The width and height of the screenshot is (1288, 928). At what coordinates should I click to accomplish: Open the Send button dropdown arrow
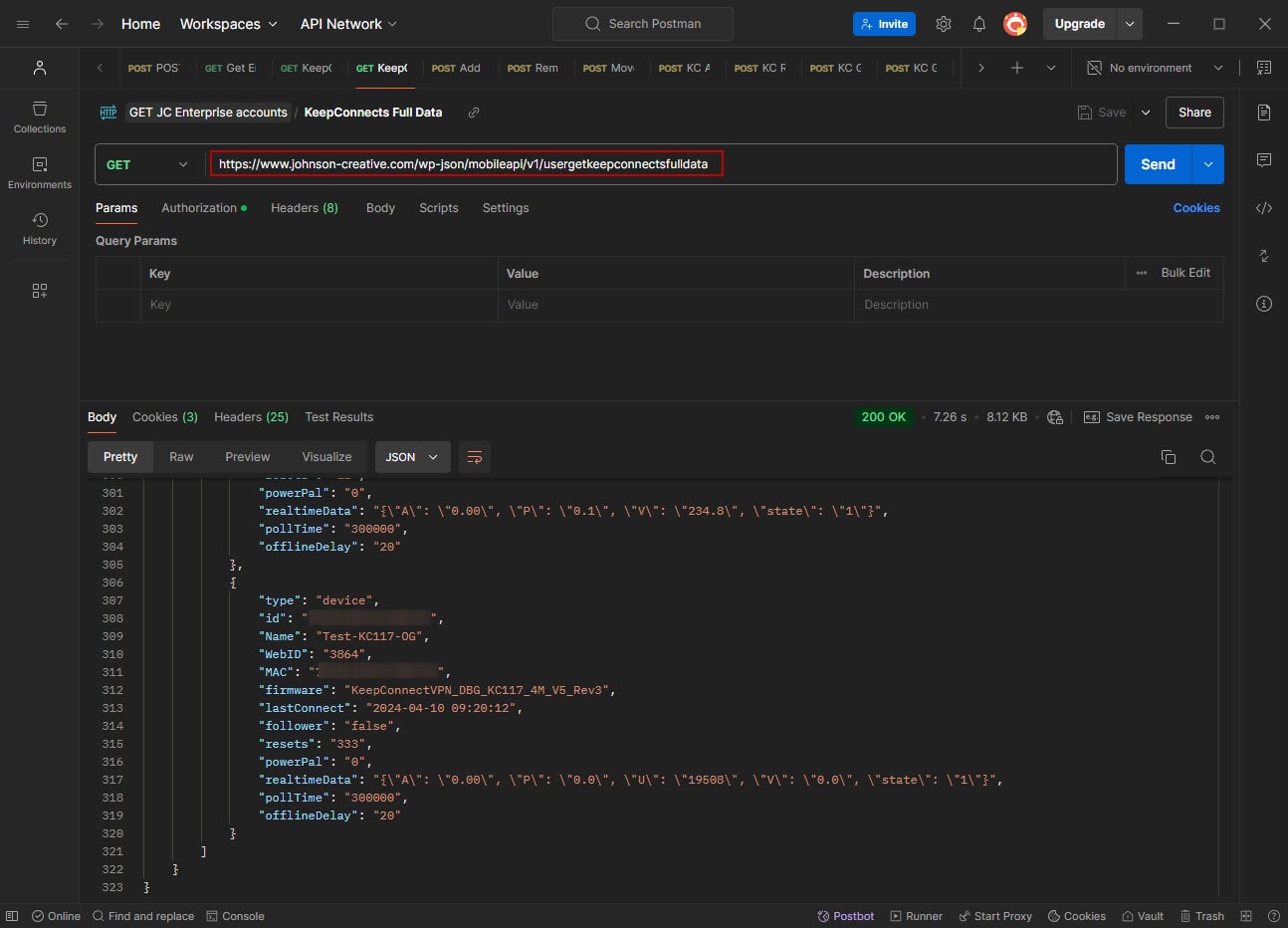[x=1207, y=164]
